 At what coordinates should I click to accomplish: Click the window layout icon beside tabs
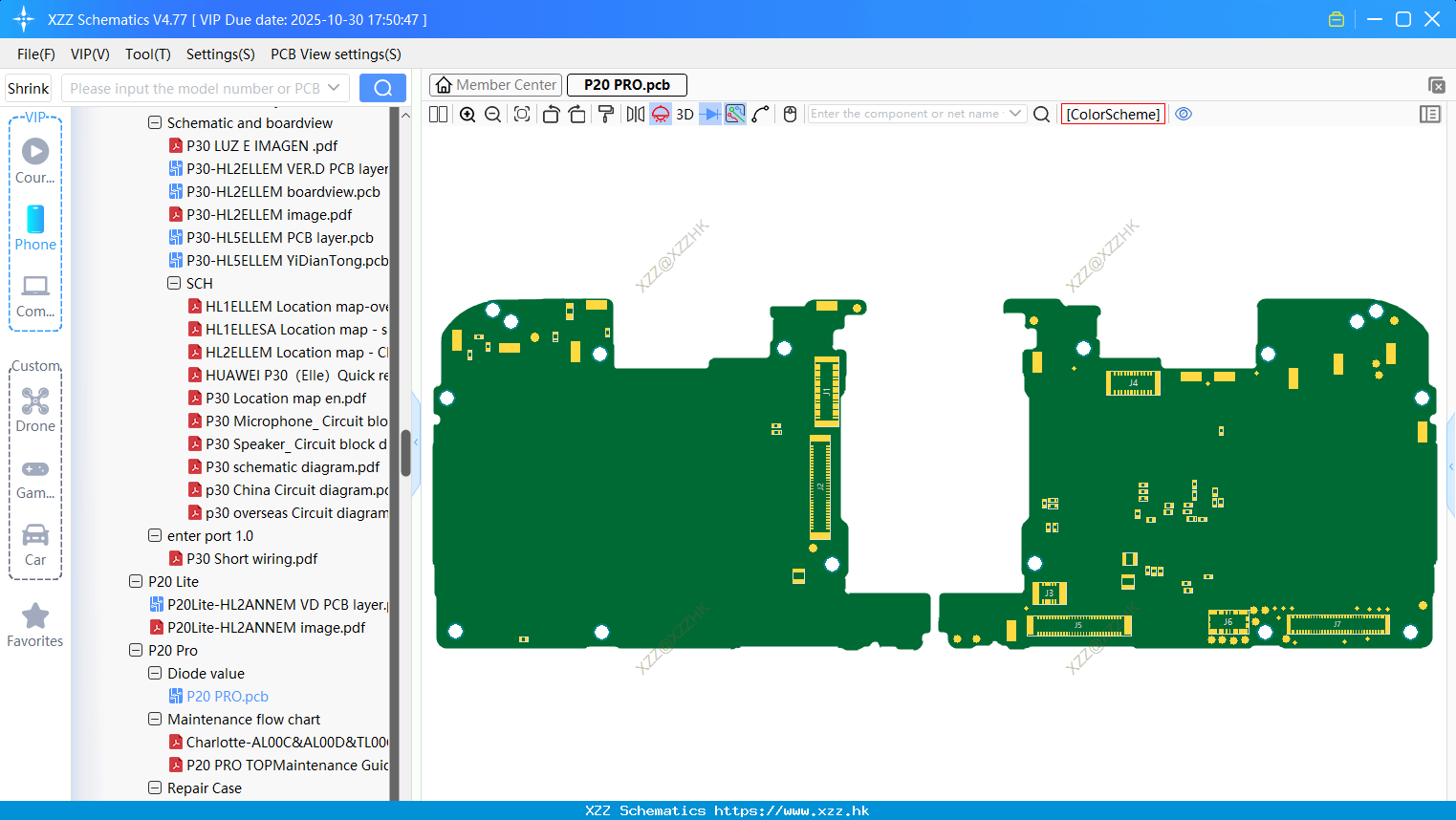pyautogui.click(x=1436, y=85)
